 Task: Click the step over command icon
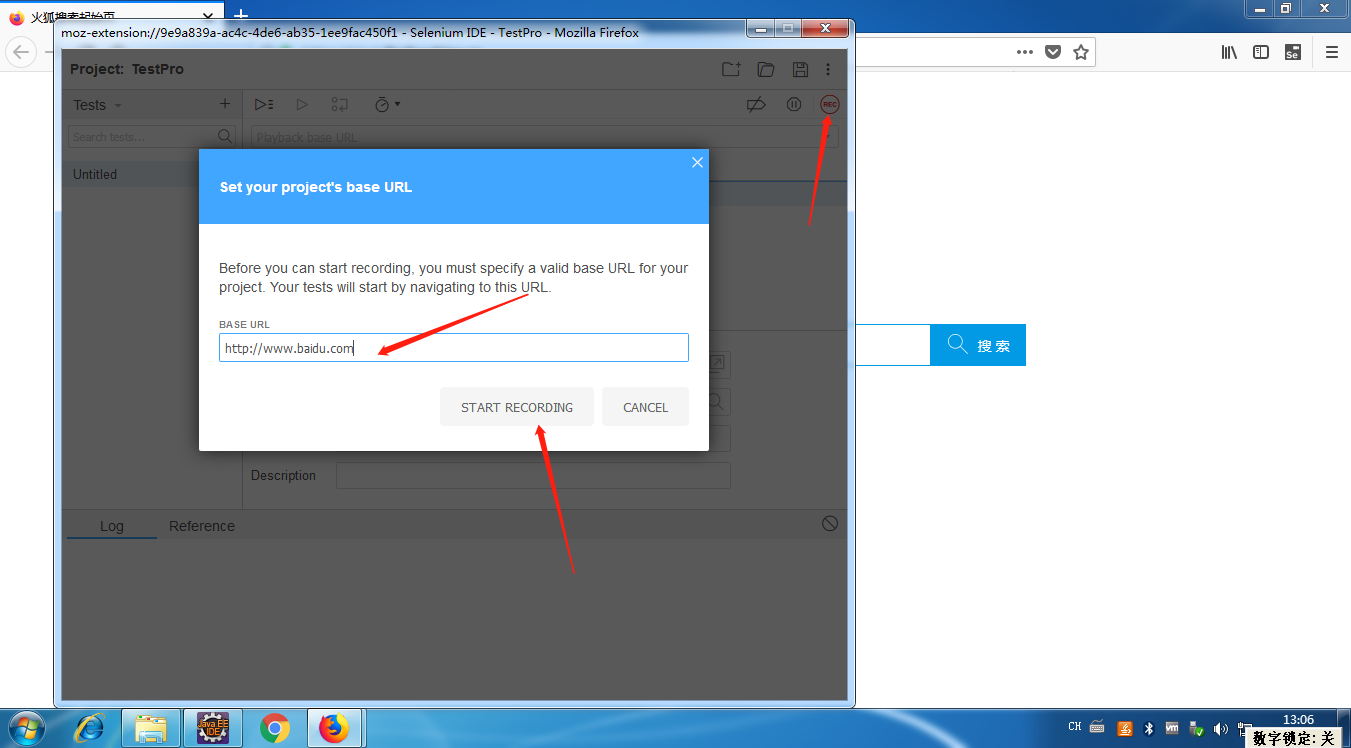pyautogui.click(x=340, y=104)
